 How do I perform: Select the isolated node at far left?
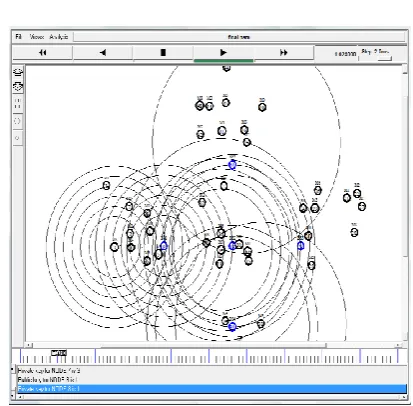[106, 185]
